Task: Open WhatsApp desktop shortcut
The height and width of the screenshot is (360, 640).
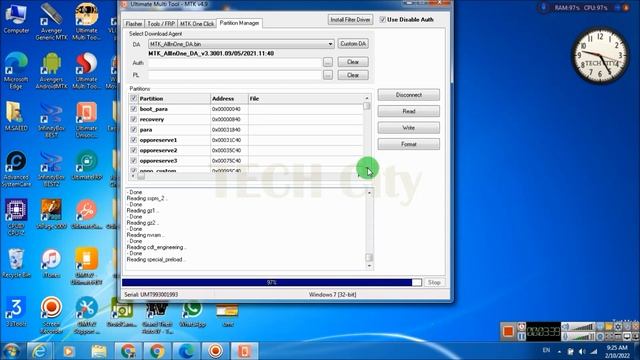Action: [191, 313]
